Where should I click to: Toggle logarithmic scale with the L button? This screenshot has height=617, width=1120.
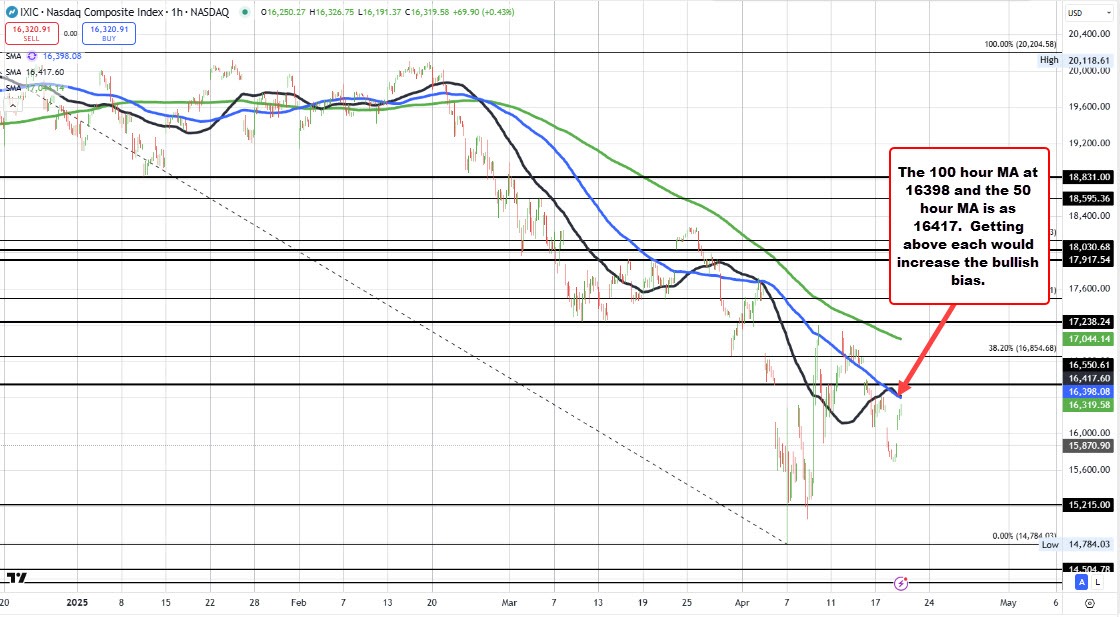(x=1097, y=582)
